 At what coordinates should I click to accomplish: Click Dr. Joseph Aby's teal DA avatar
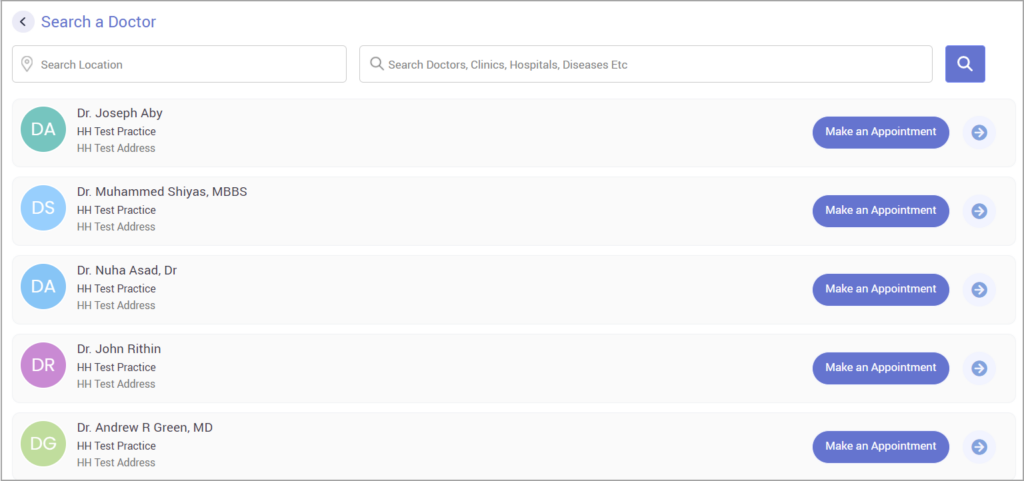(x=43, y=129)
